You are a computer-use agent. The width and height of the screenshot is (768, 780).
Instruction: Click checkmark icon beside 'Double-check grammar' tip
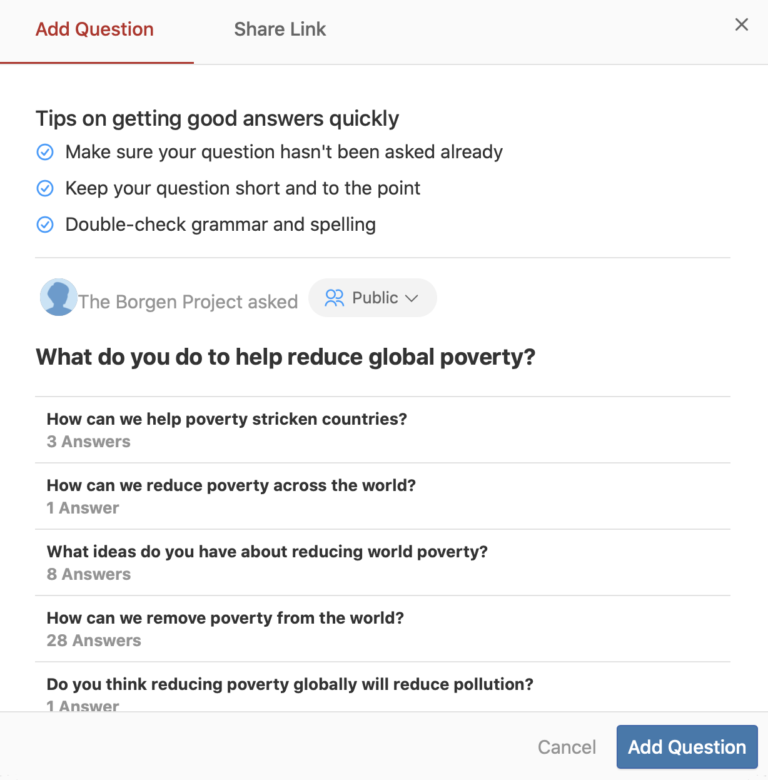point(45,224)
